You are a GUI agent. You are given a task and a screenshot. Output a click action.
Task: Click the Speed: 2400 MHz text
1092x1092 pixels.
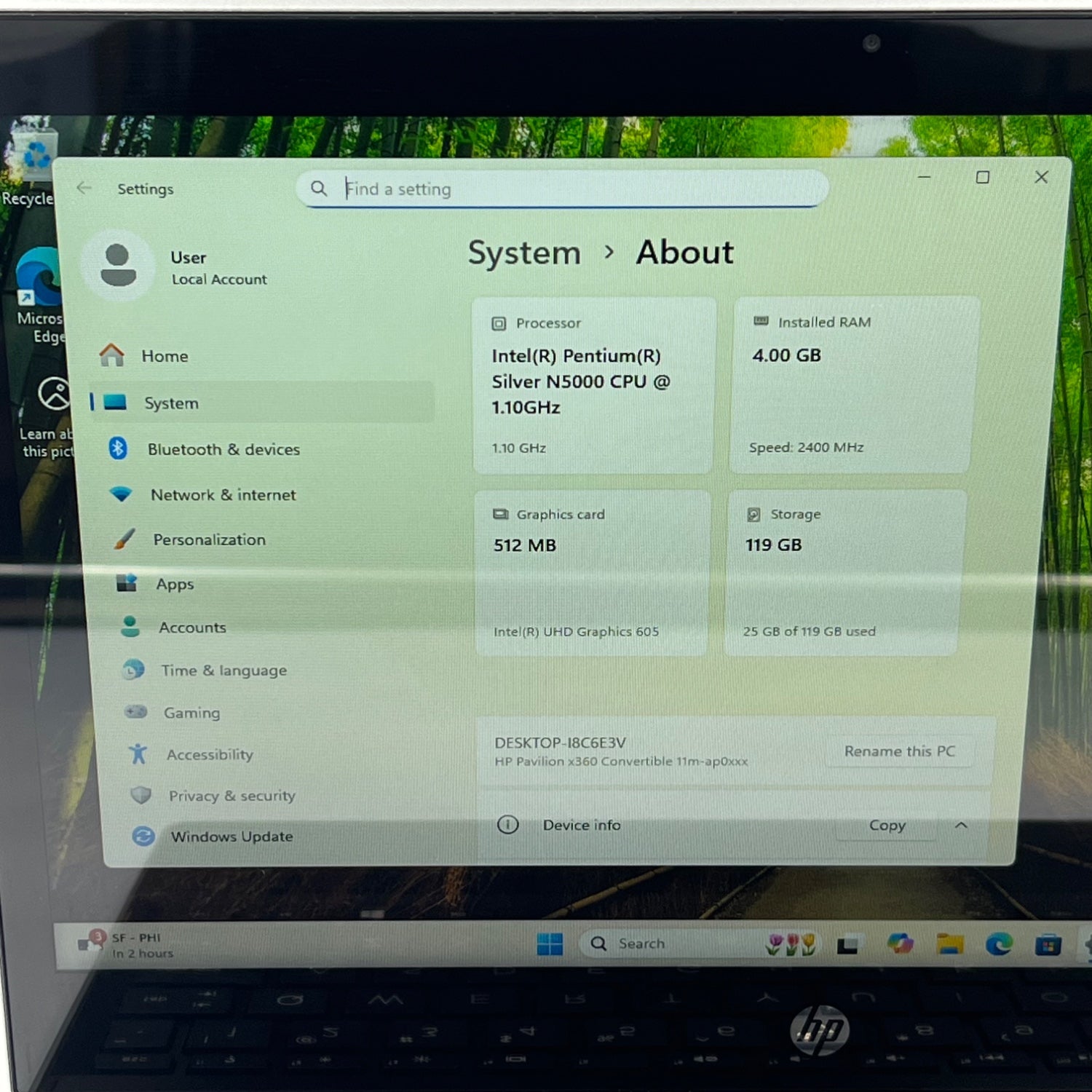point(806,447)
